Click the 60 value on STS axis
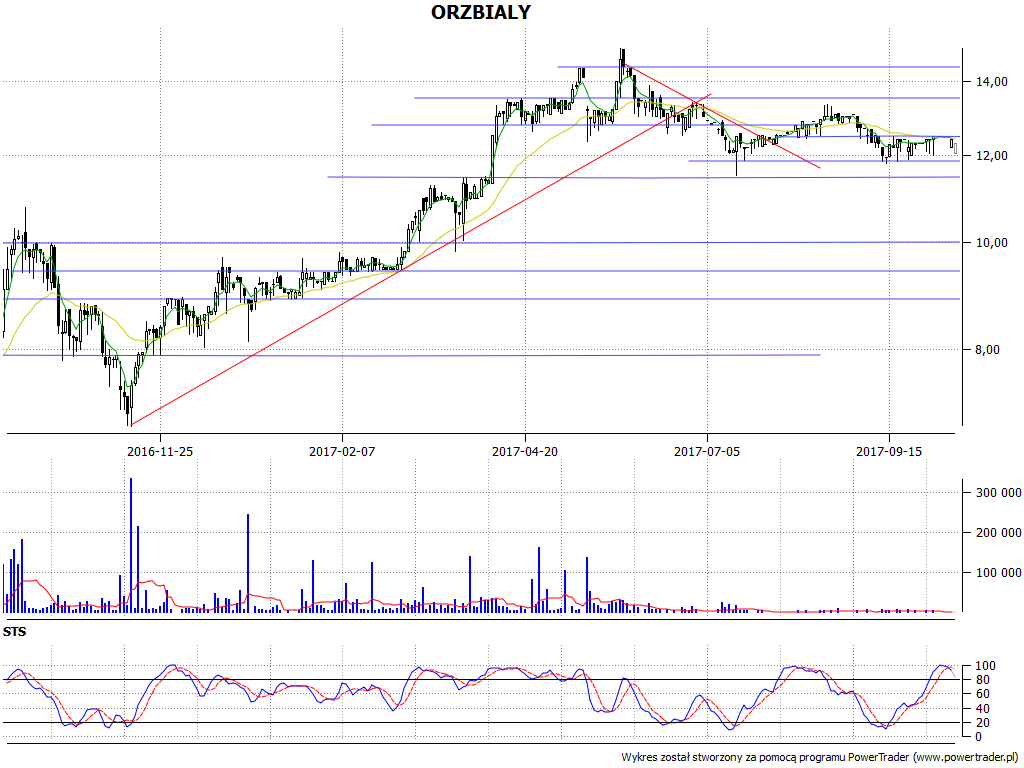The height and width of the screenshot is (768, 1024). pos(982,694)
